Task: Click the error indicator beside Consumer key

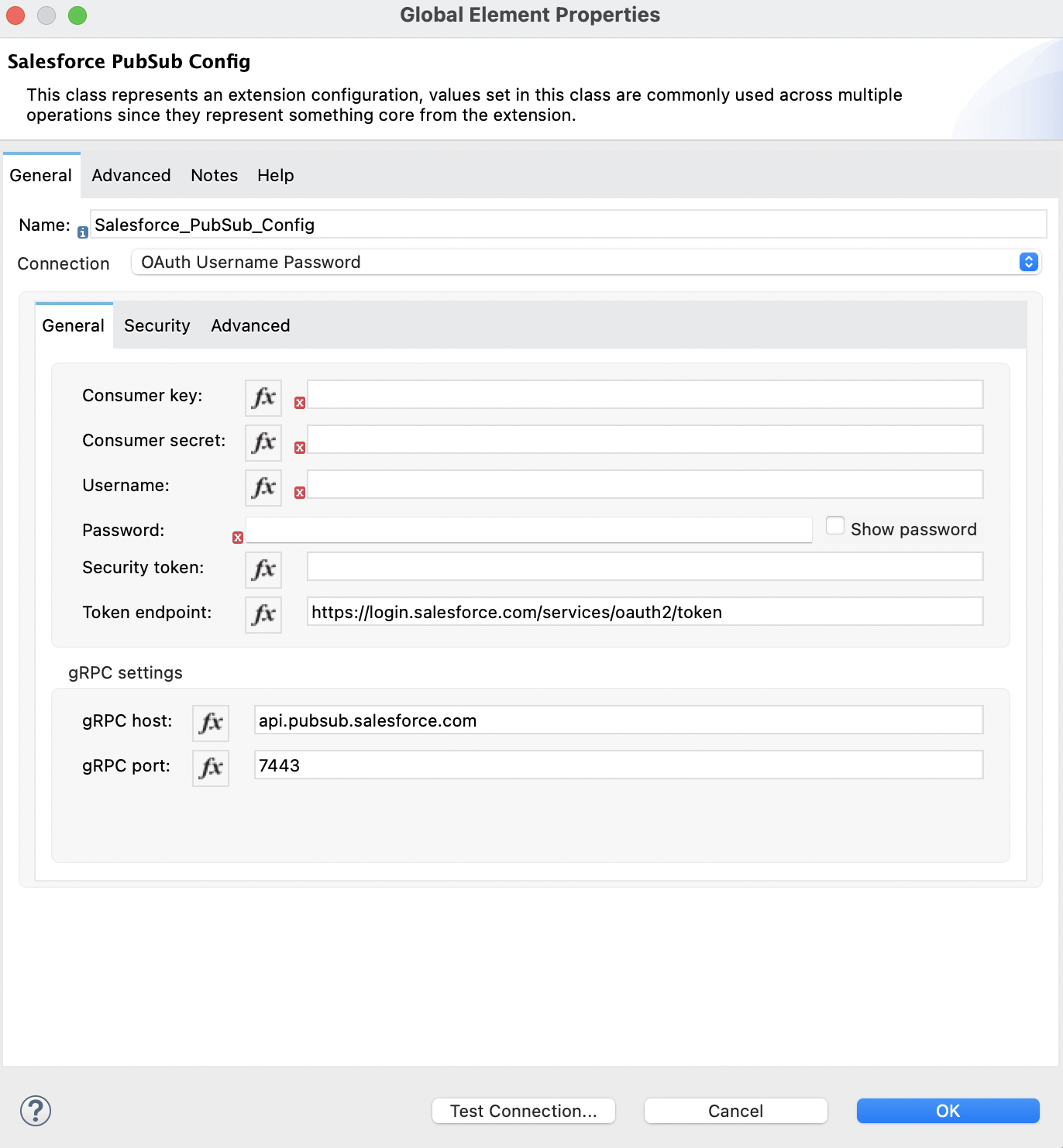Action: [x=300, y=403]
